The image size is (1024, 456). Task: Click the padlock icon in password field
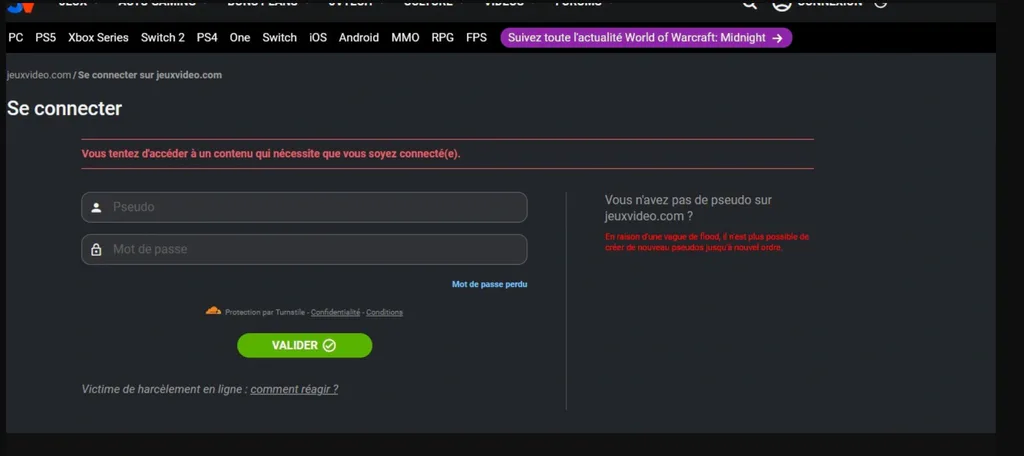tap(96, 250)
